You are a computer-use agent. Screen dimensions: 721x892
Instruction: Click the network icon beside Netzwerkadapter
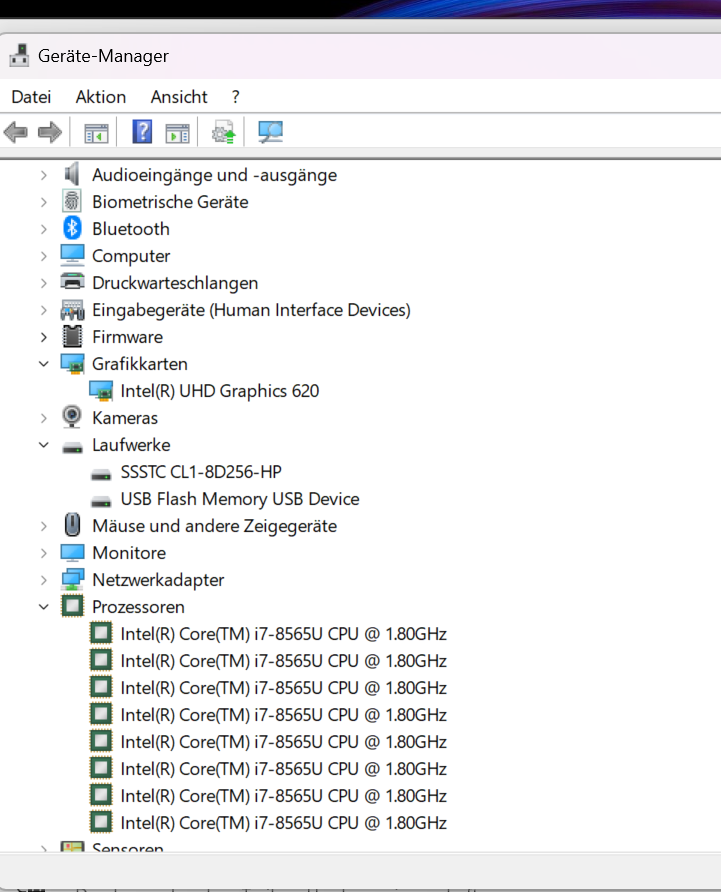[72, 580]
